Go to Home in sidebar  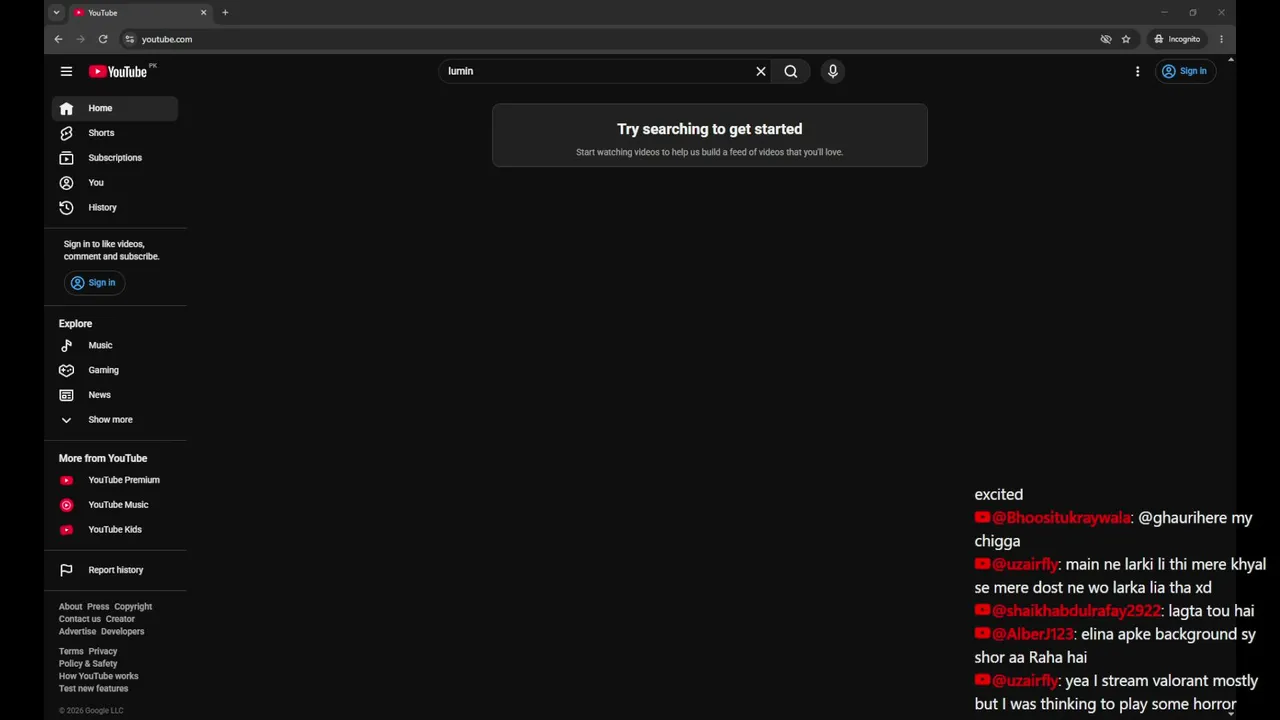(x=115, y=108)
